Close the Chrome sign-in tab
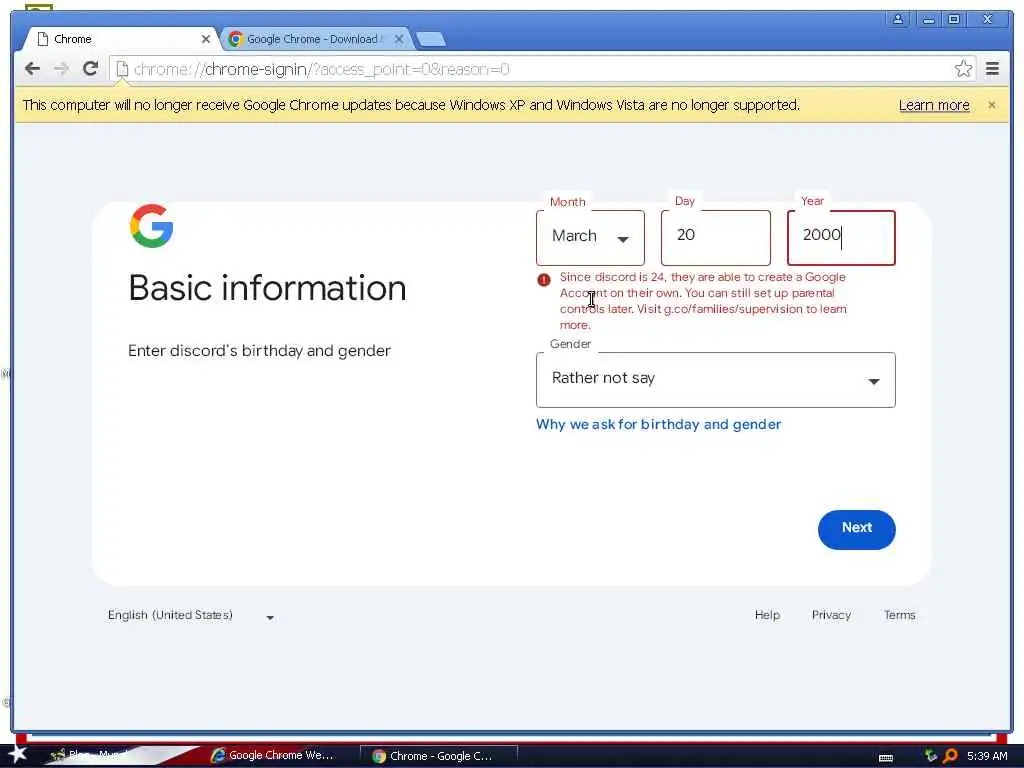This screenshot has width=1024, height=768. pos(206,39)
